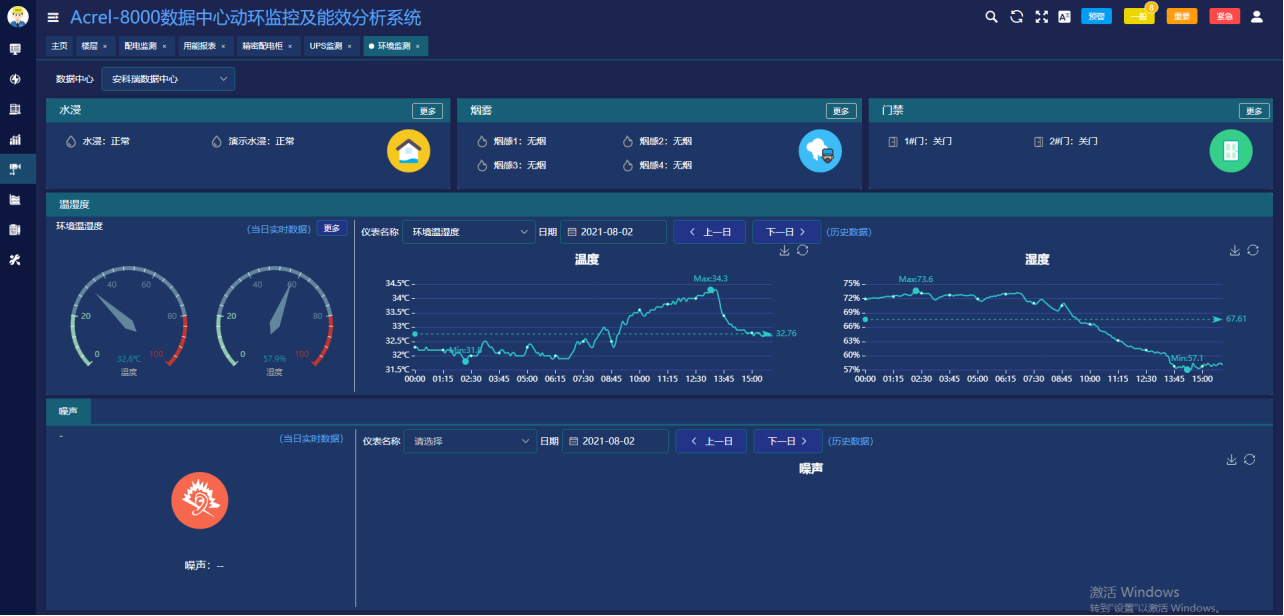Click the green door access icon
This screenshot has height=616, width=1284.
tap(1231, 151)
